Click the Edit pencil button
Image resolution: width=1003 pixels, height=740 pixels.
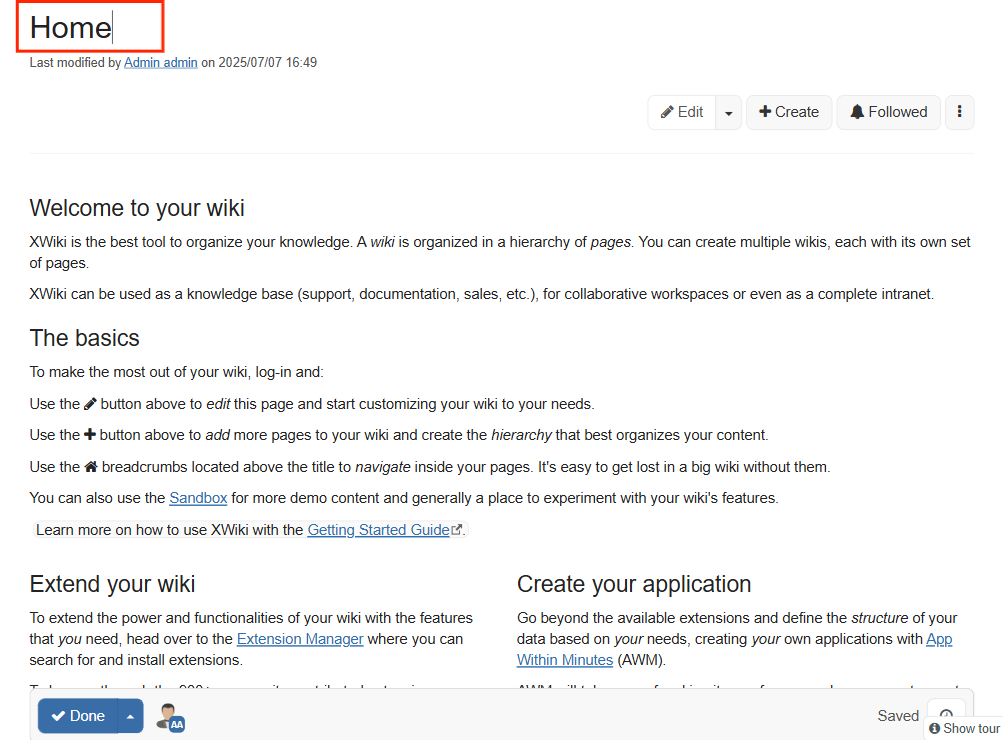point(682,112)
